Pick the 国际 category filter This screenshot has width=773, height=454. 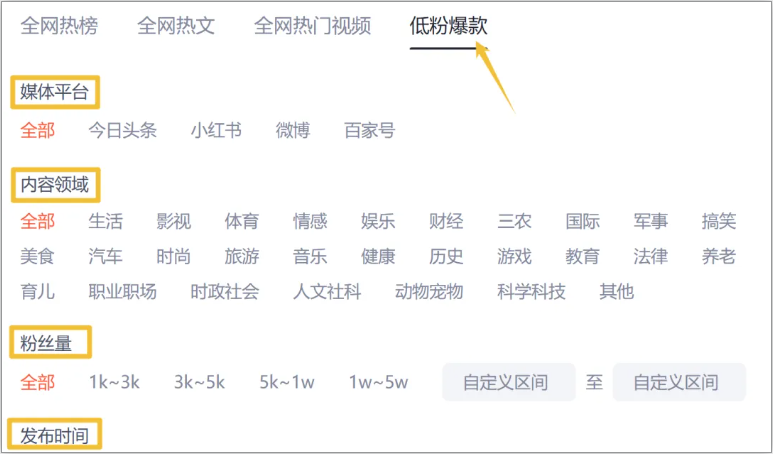click(583, 221)
